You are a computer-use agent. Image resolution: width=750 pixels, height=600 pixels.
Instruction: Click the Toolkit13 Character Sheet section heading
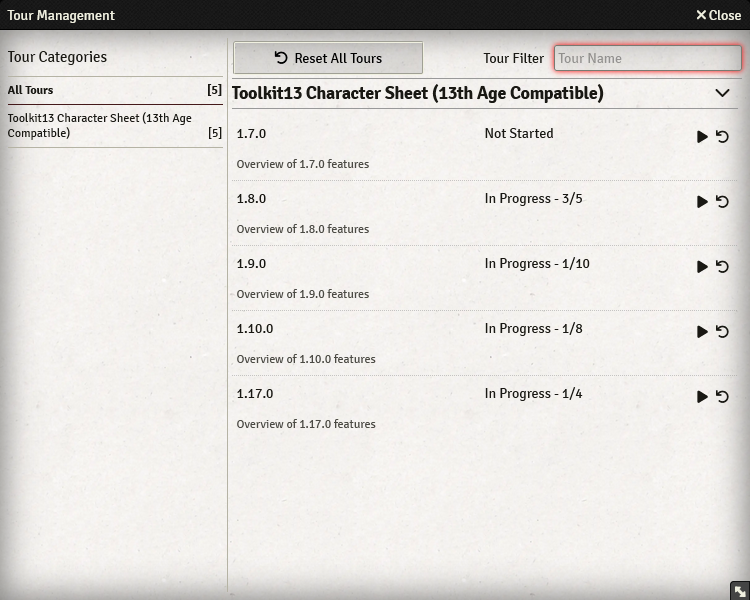[418, 93]
